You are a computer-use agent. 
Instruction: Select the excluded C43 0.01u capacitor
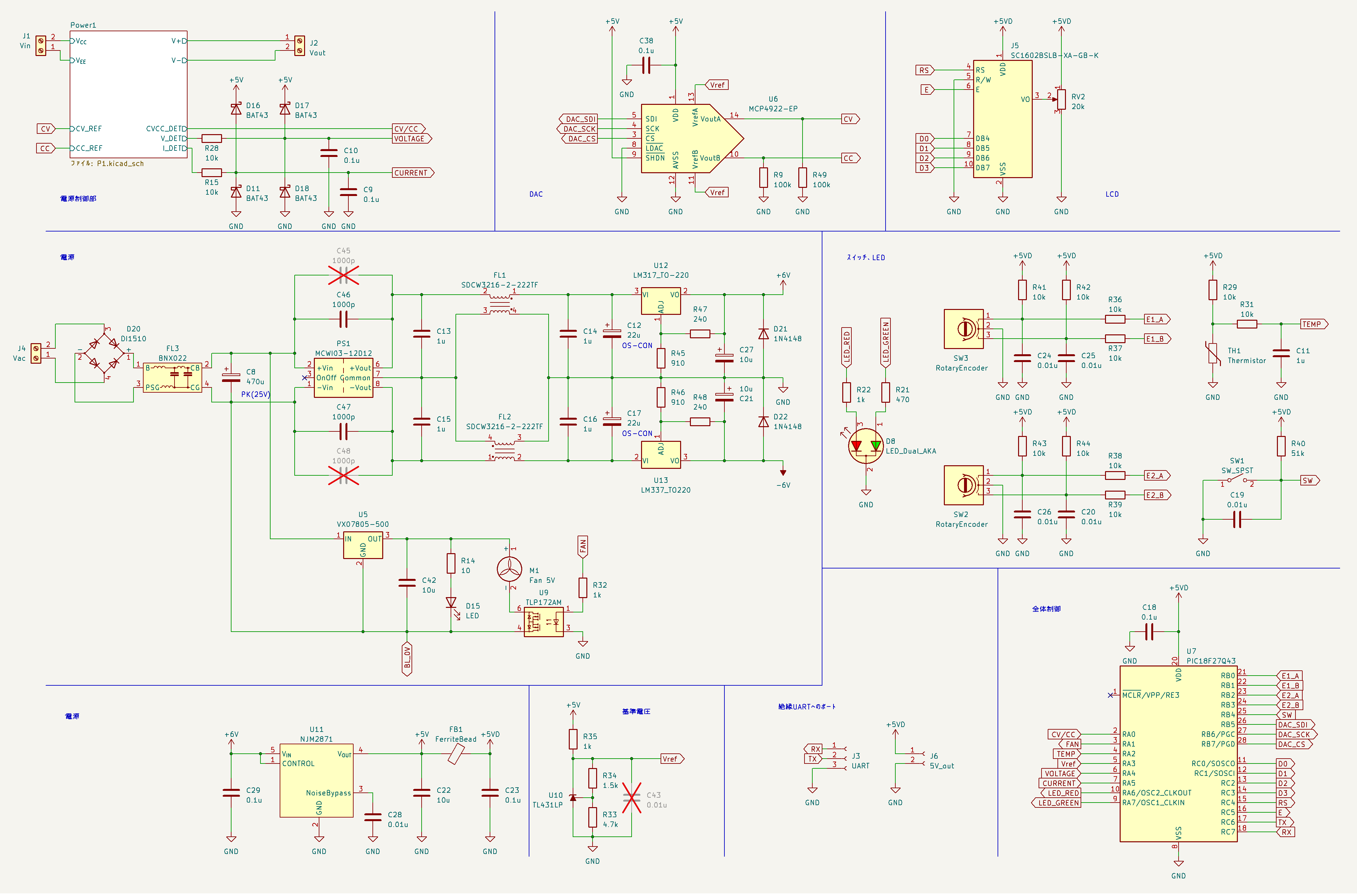(x=631, y=798)
